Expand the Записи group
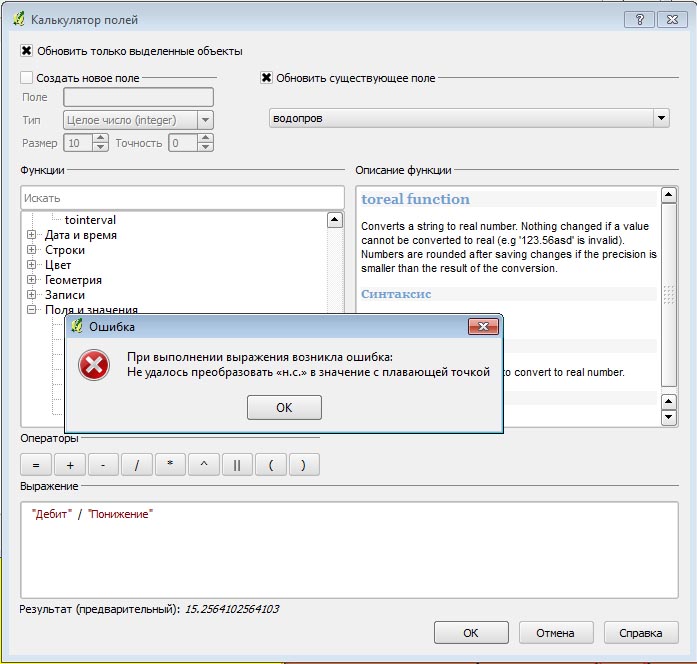 31,294
